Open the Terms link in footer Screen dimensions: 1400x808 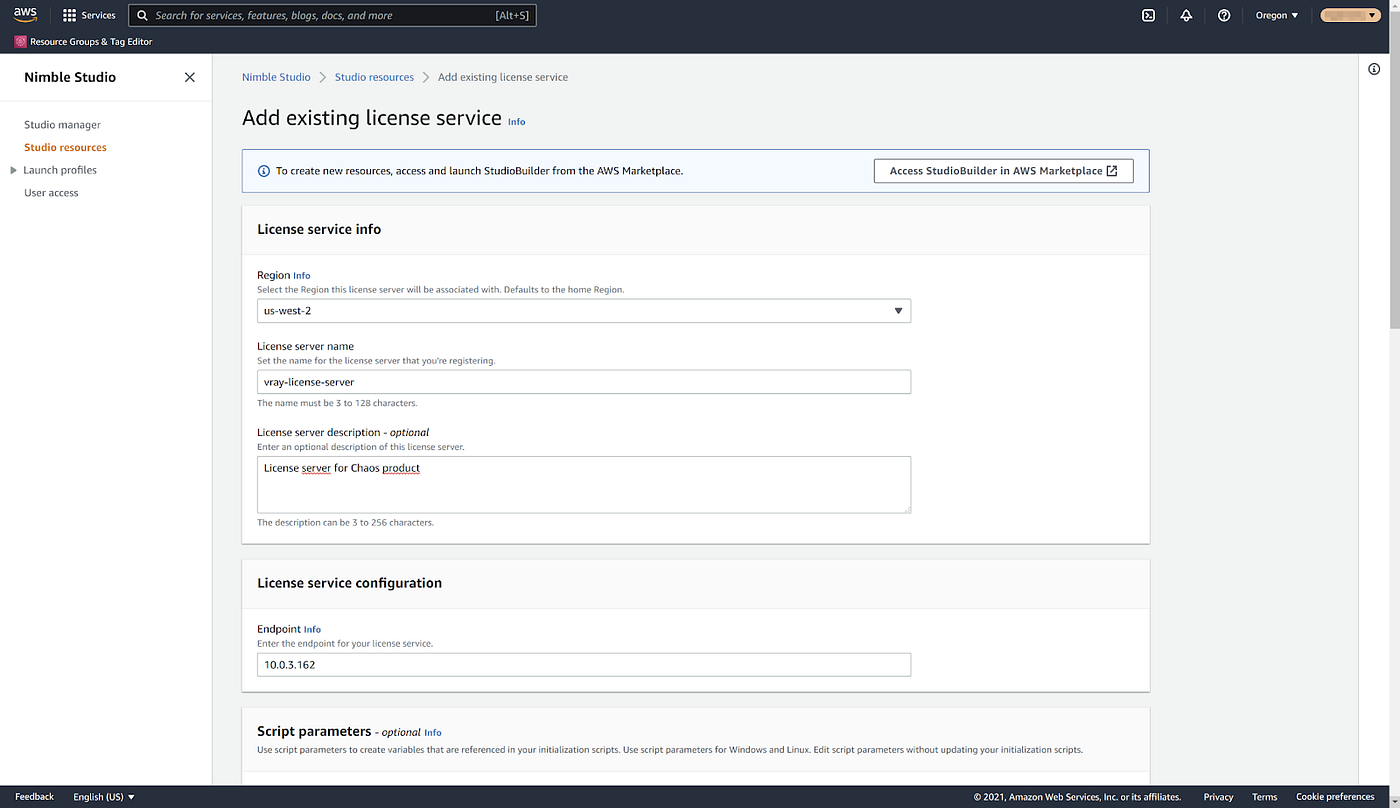pyautogui.click(x=1264, y=797)
